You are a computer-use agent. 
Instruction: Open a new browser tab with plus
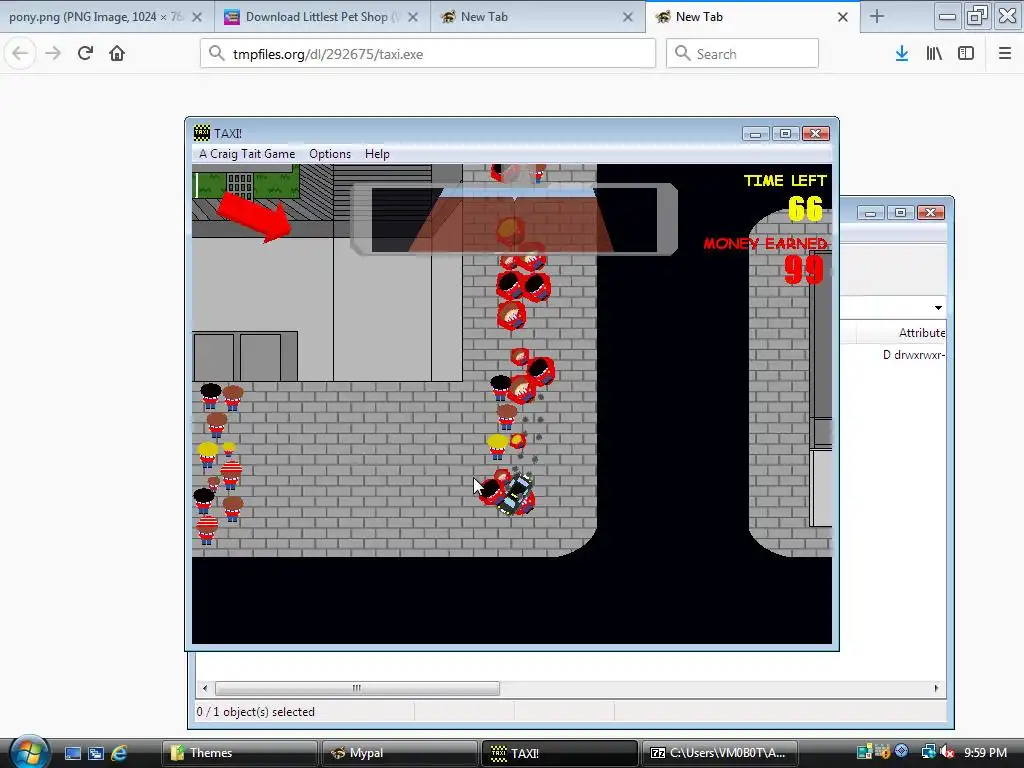coord(877,17)
